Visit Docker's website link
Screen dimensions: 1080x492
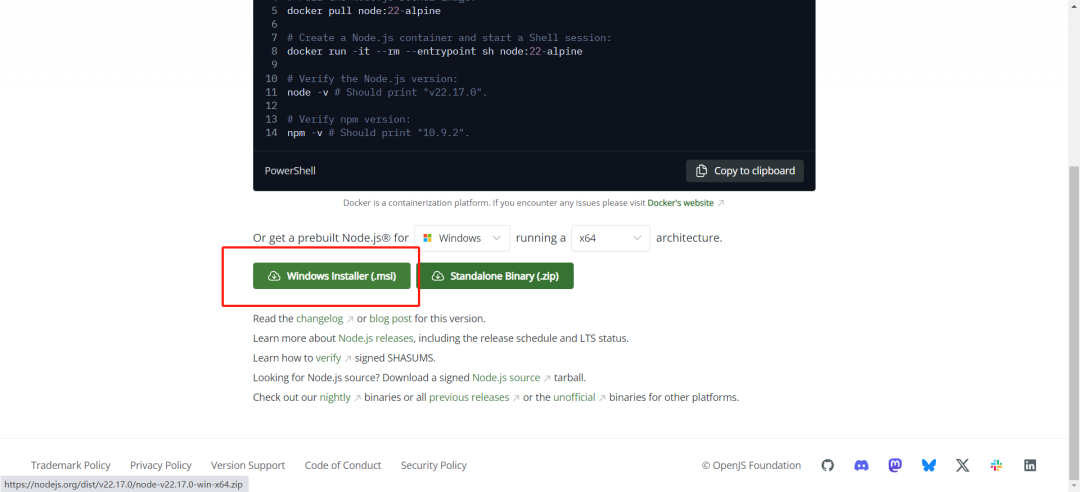[x=685, y=203]
